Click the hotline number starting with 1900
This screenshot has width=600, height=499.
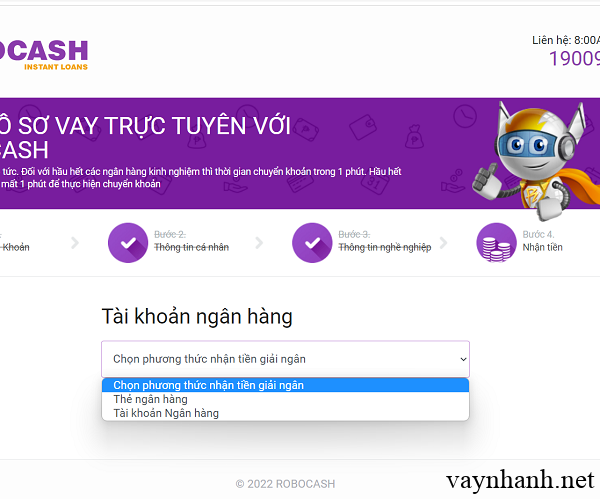click(x=574, y=59)
